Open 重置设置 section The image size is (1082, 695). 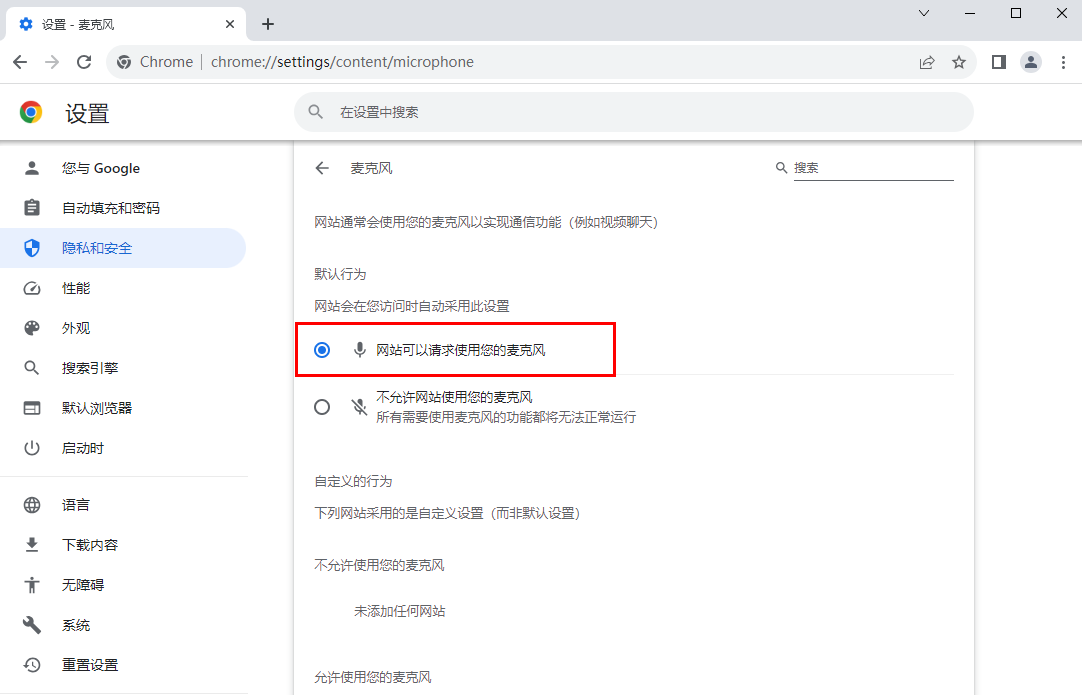click(123, 665)
